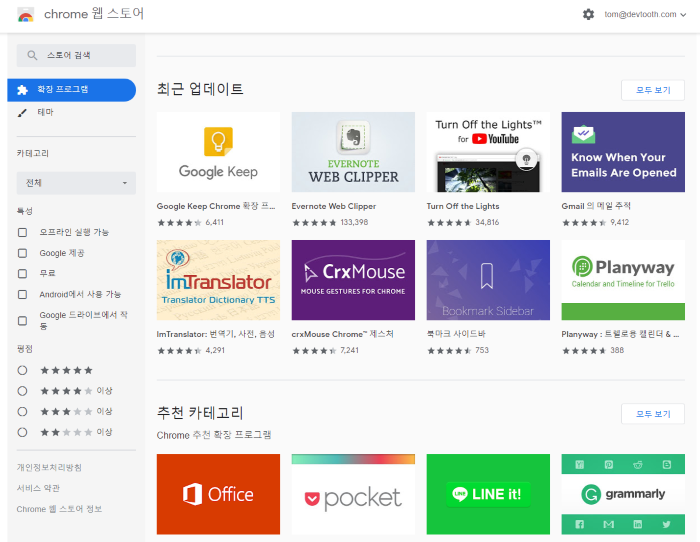Open Turn Off the Lights thumbnail
The image size is (700, 542).
pyautogui.click(x=488, y=152)
